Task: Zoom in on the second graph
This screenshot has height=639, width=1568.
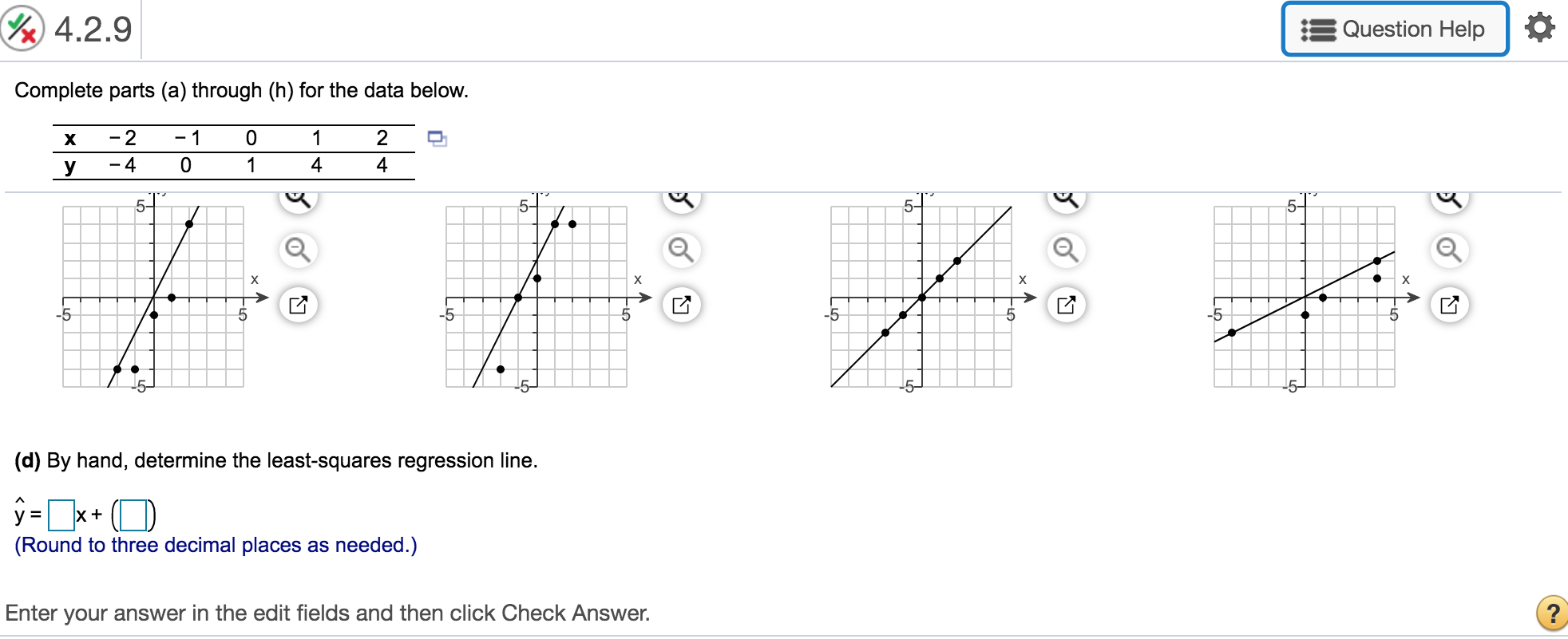Action: 683,199
